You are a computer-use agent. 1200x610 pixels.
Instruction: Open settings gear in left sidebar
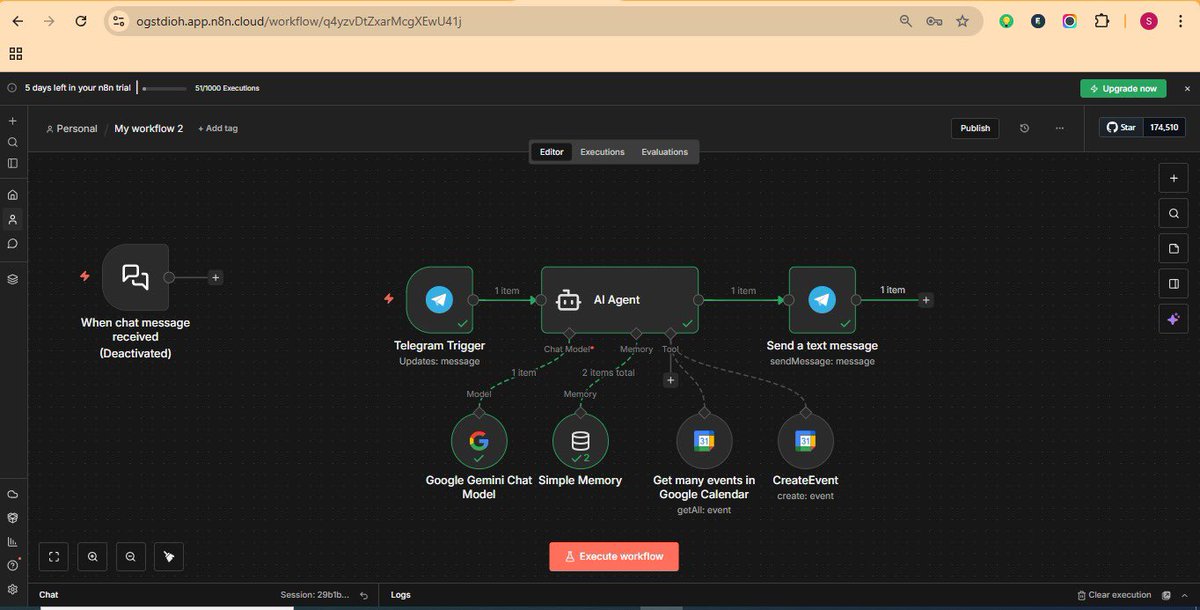pos(12,589)
